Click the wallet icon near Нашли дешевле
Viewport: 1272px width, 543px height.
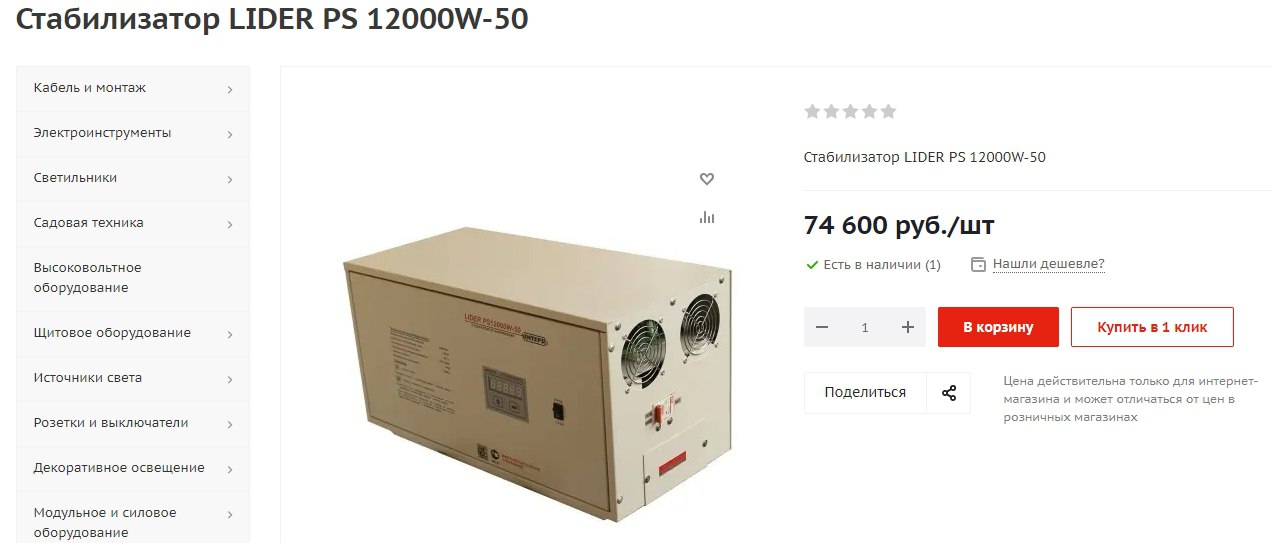[978, 264]
